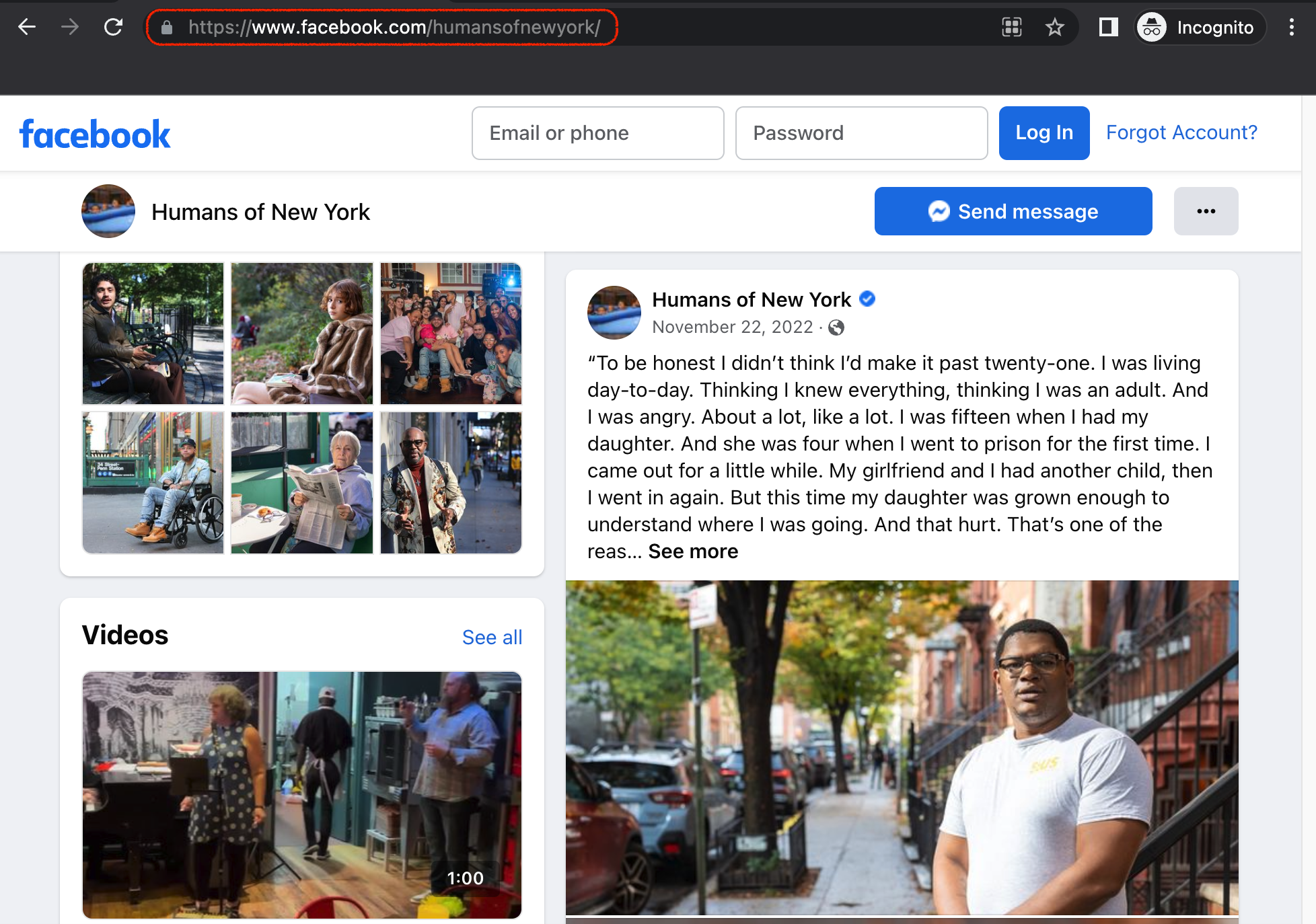The image size is (1316, 924).
Task: Expand the post with See more
Action: point(693,551)
